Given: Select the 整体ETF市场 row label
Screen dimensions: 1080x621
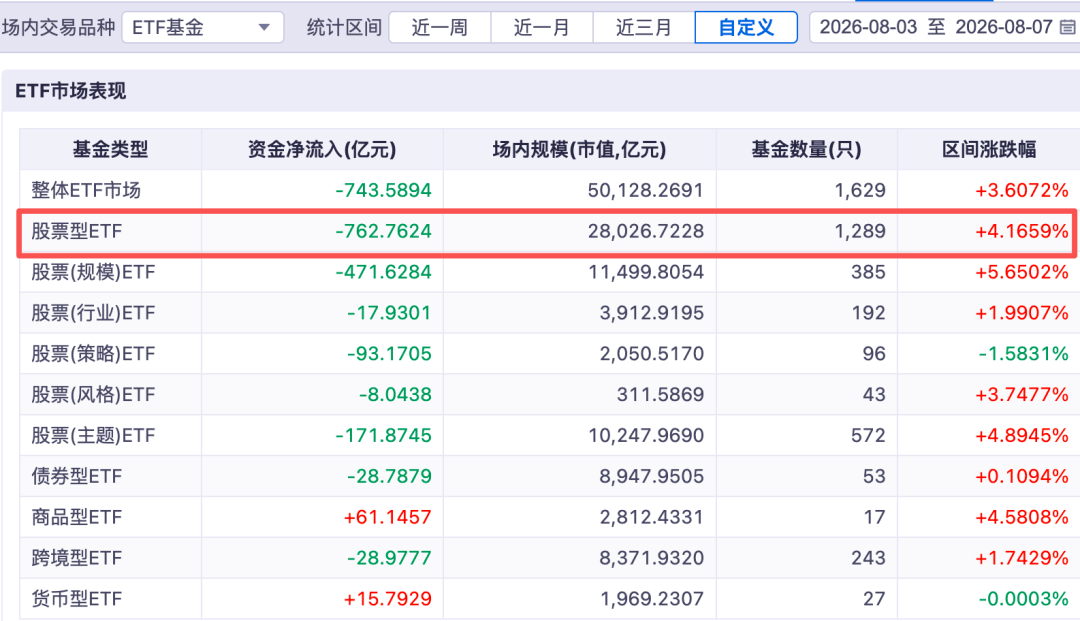Looking at the screenshot, I should point(86,190).
